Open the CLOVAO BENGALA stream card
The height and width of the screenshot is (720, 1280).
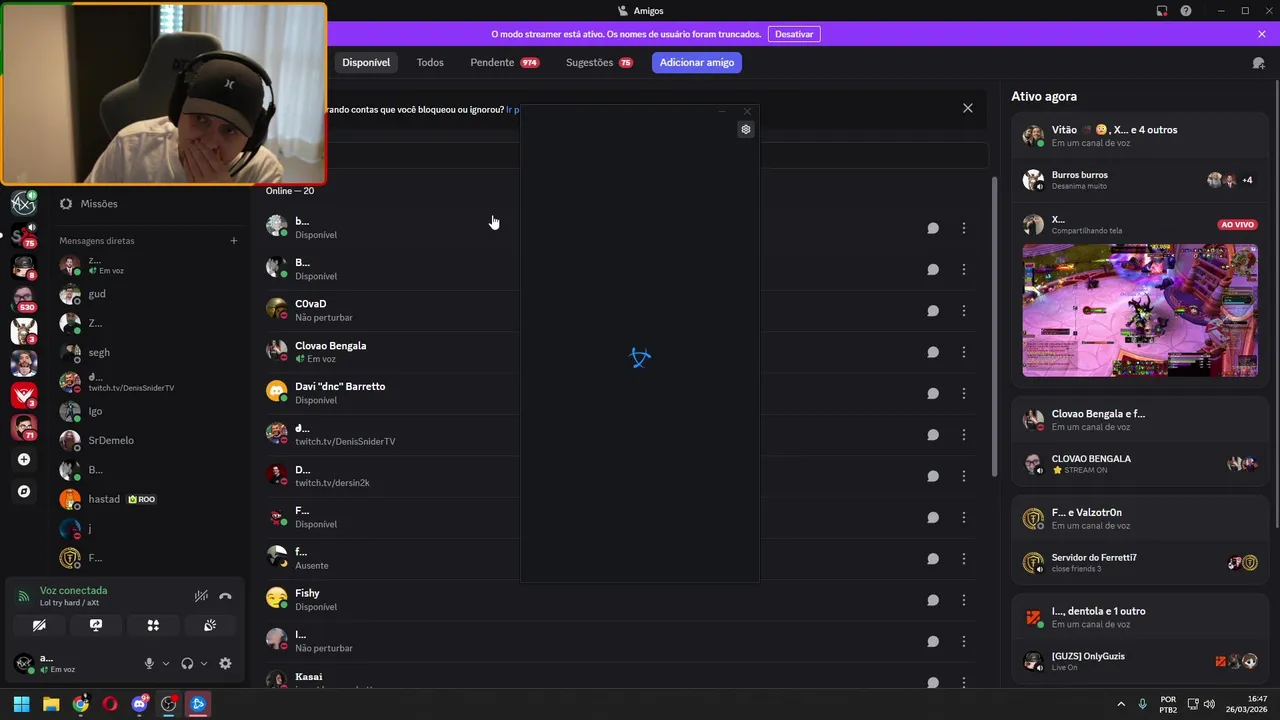tap(1139, 464)
